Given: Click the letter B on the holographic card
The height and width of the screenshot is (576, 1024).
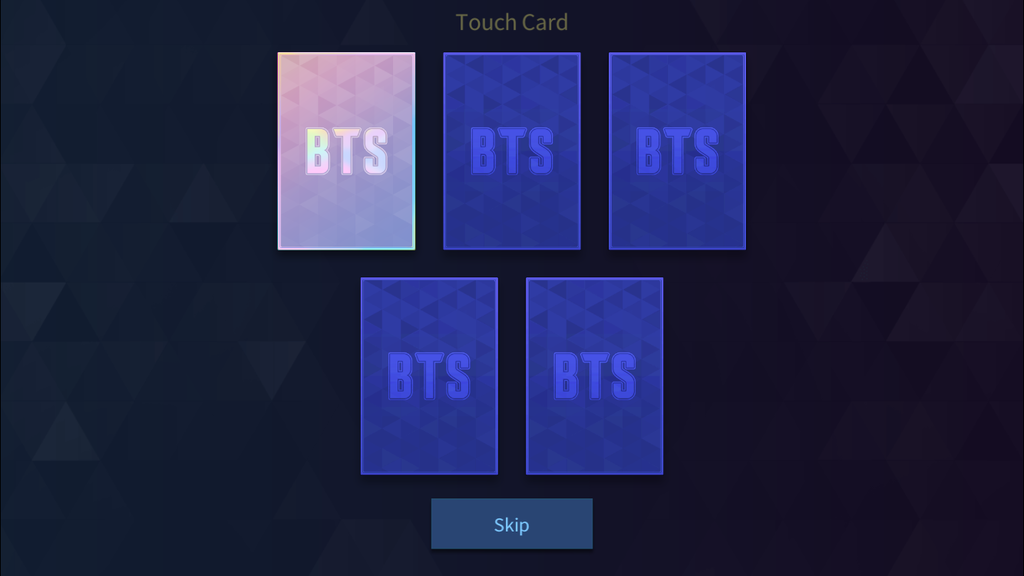Looking at the screenshot, I should (x=318, y=152).
